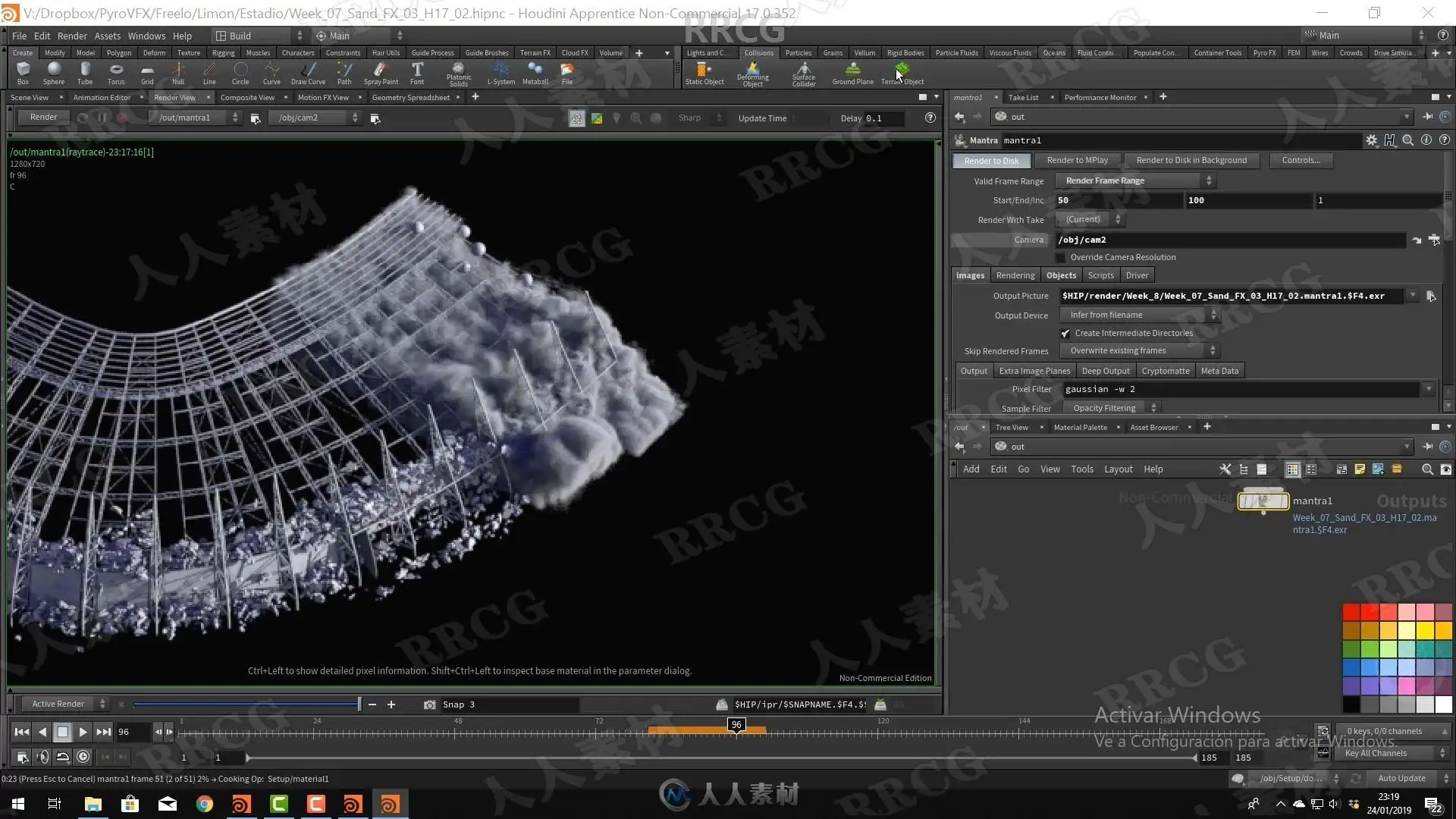The height and width of the screenshot is (819, 1456).
Task: Switch to the Rendering tab
Action: click(1015, 275)
